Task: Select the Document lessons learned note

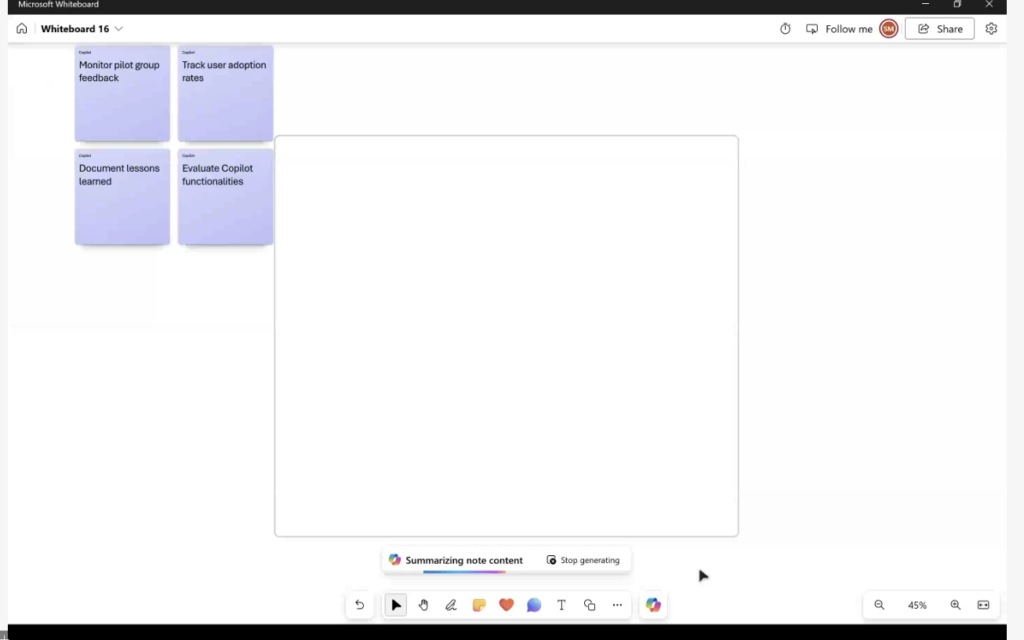Action: (122, 197)
